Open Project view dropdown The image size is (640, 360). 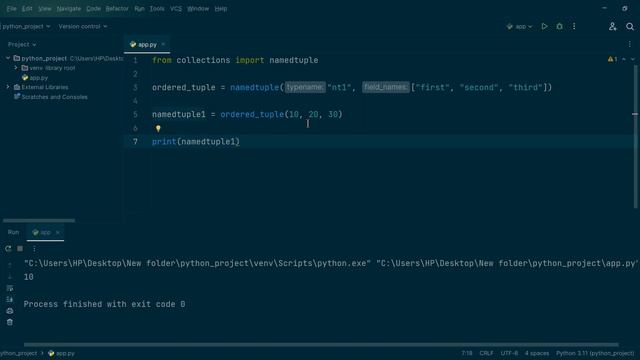coord(22,44)
